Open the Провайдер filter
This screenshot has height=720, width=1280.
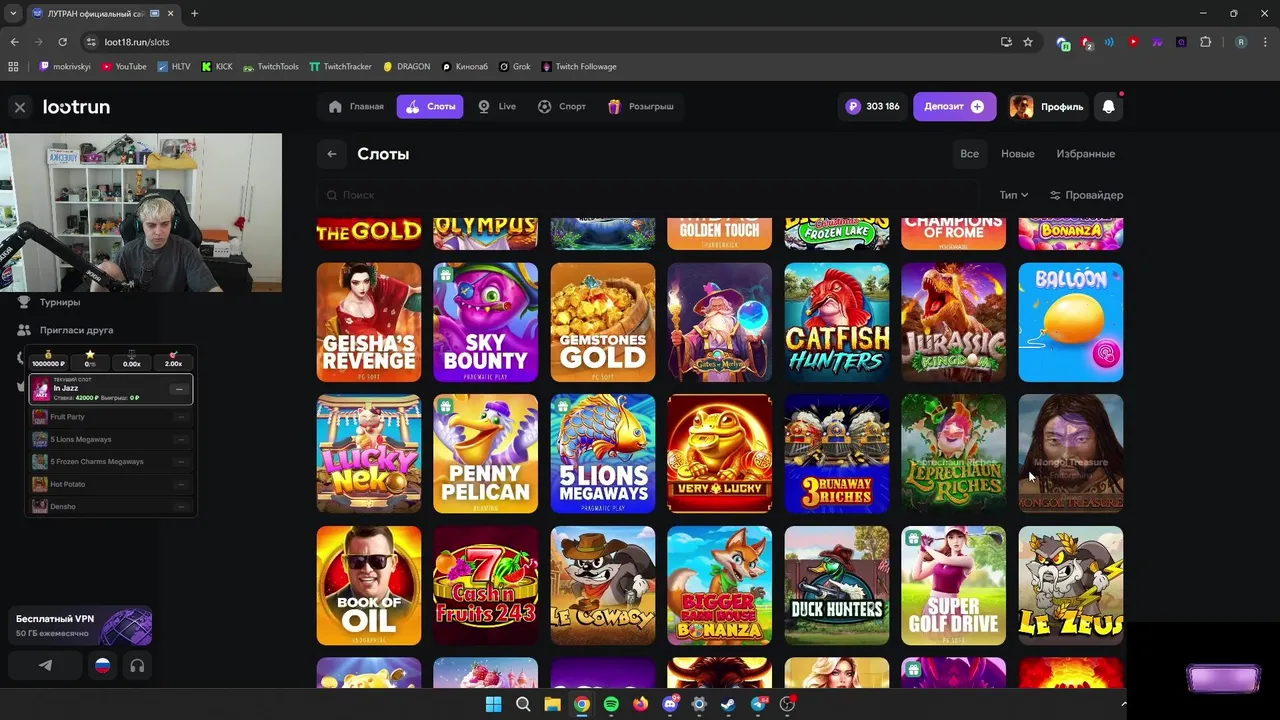point(1086,195)
